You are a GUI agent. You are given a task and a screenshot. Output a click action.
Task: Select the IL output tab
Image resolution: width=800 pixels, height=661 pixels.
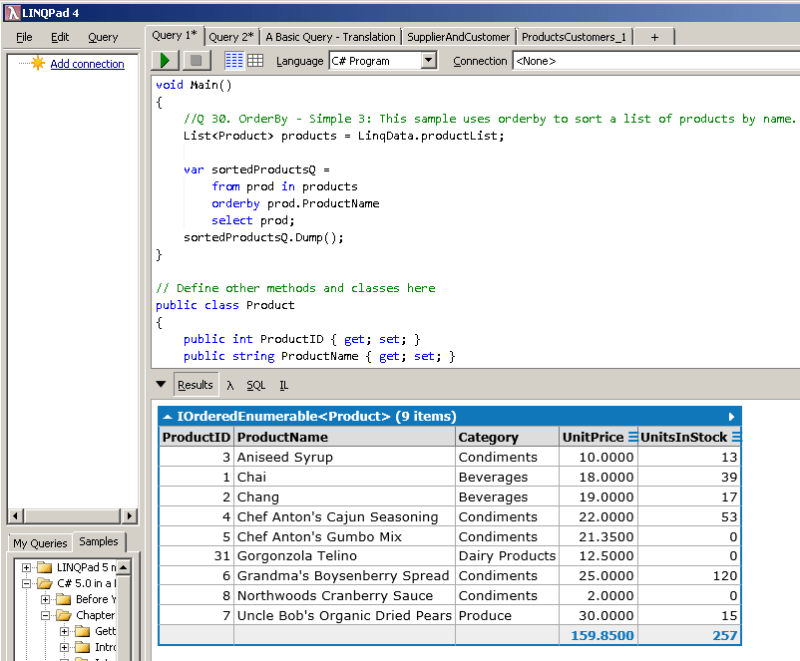pos(284,386)
